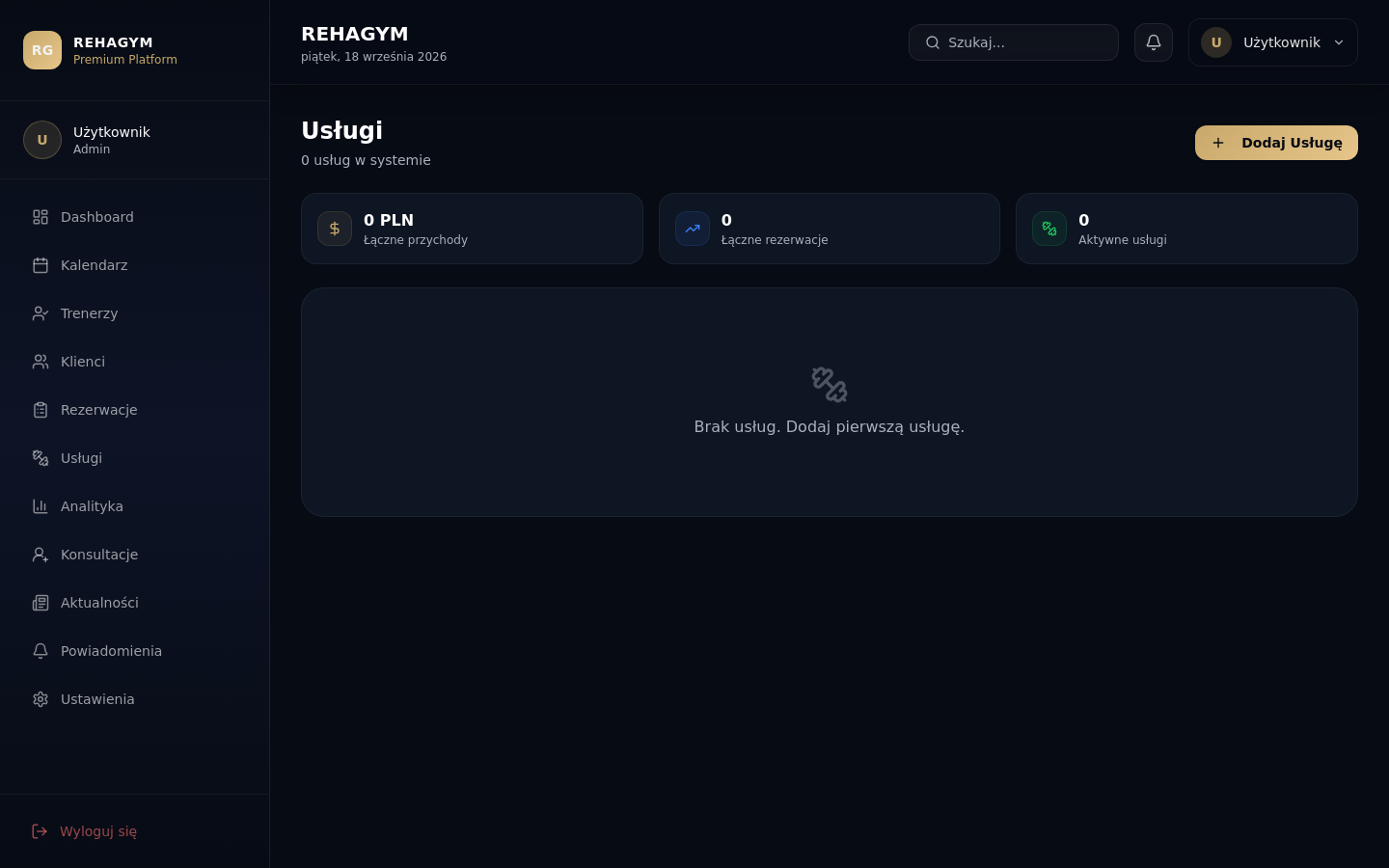Screen dimensions: 1389x868
Task: Expand the Użytkownik dropdown in the header
Action: point(1272,42)
